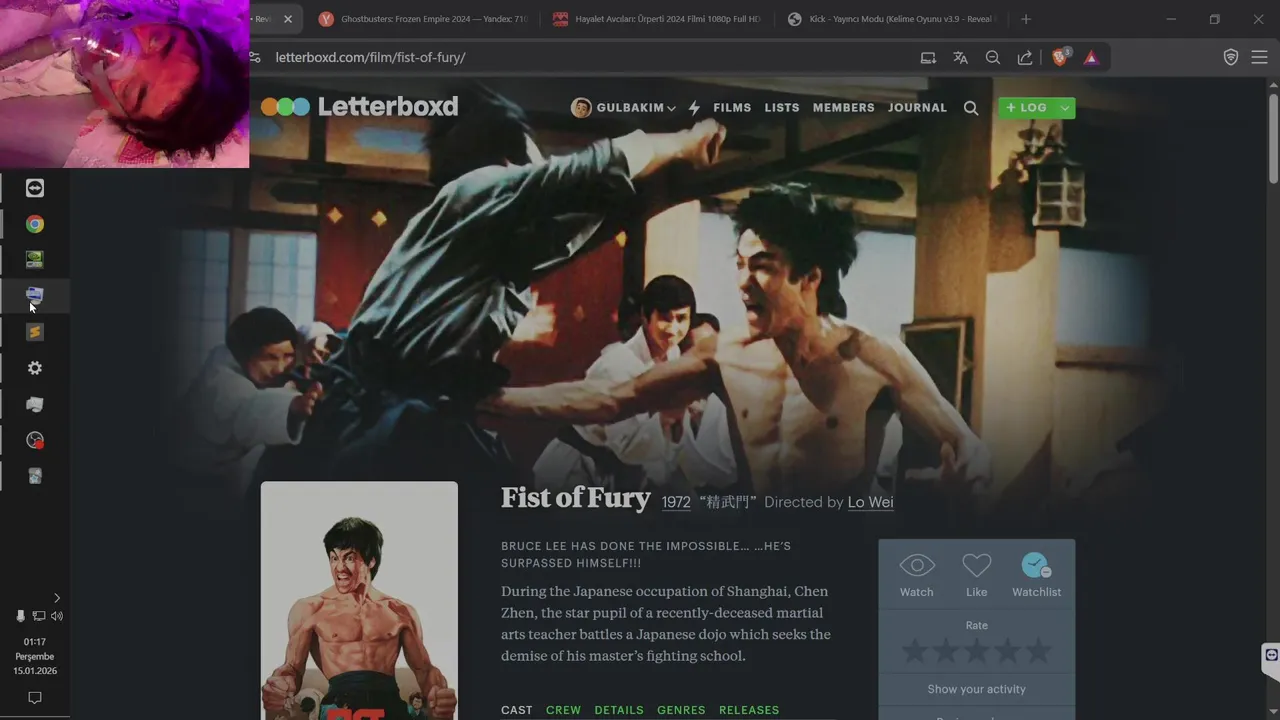Select the CAST tab
This screenshot has height=720, width=1280.
click(517, 710)
